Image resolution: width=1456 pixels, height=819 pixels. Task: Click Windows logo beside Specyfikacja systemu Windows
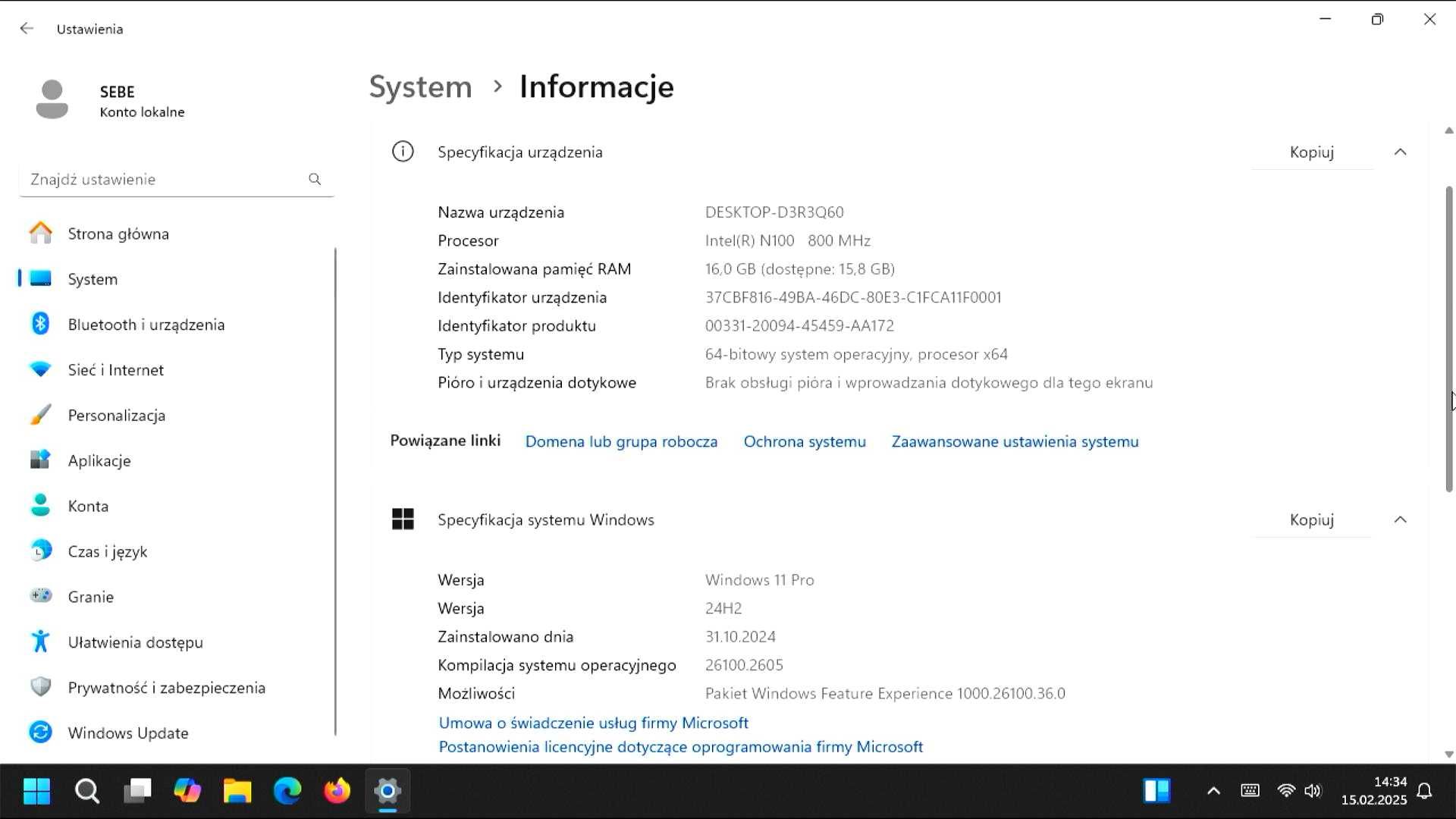(x=403, y=519)
